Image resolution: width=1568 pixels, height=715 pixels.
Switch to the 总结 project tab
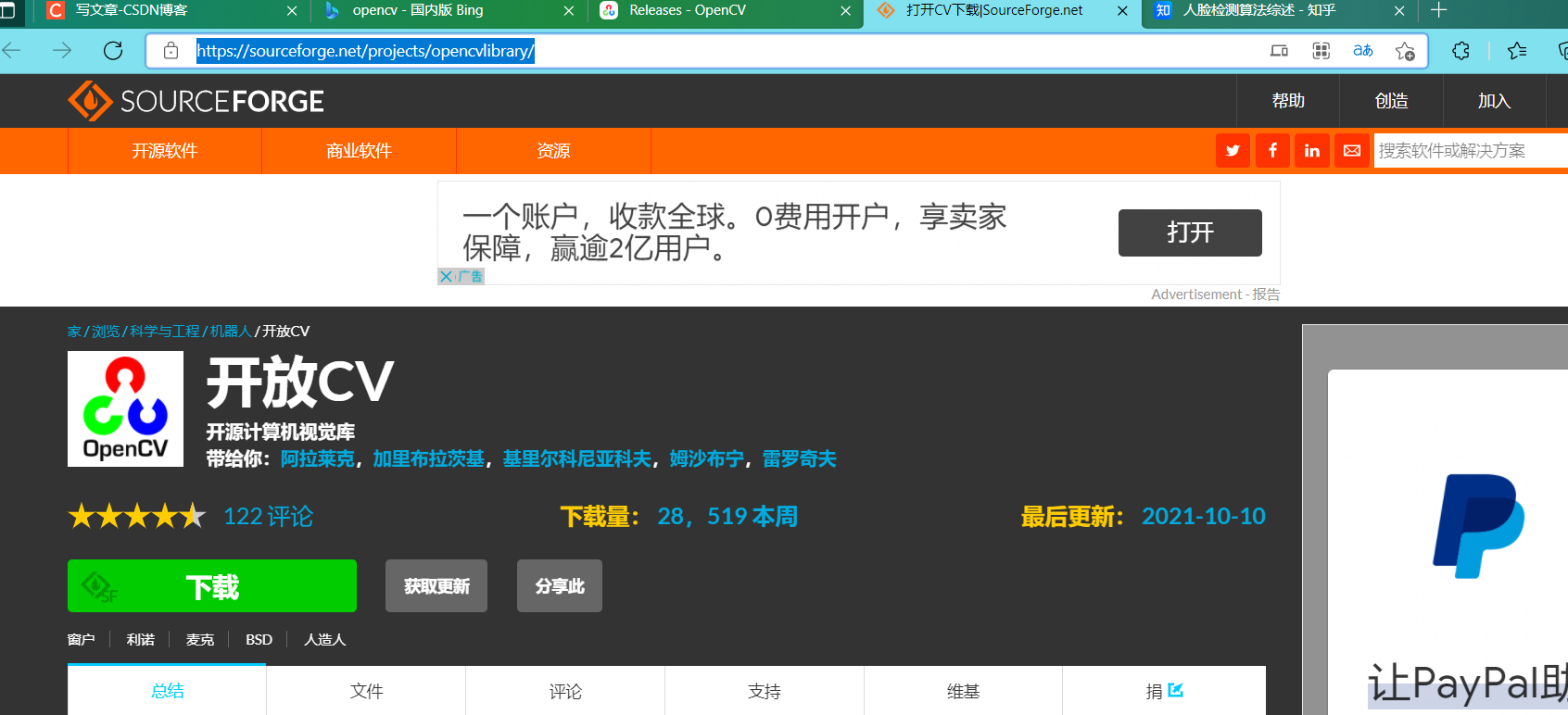[167, 691]
